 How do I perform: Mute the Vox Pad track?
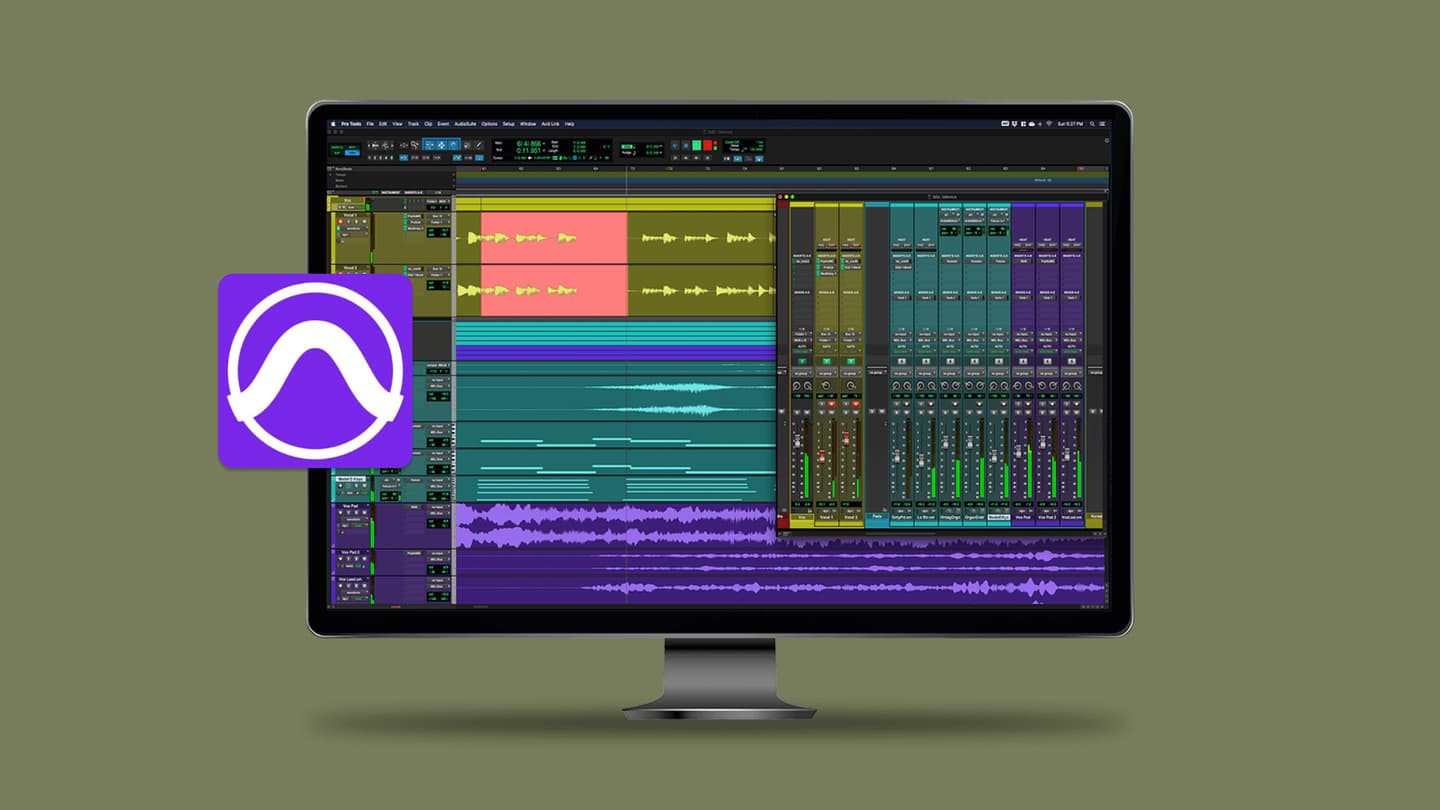[x=356, y=513]
